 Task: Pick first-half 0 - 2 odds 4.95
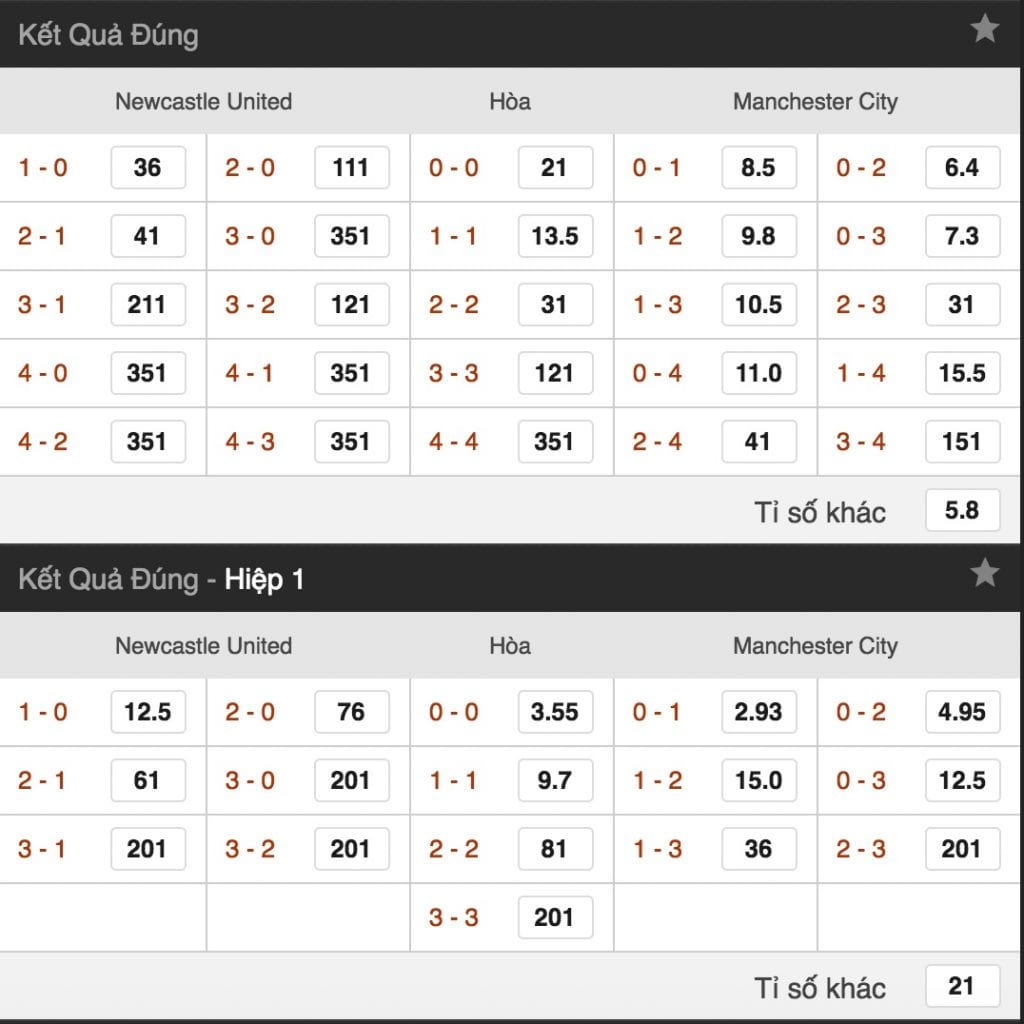(x=962, y=712)
